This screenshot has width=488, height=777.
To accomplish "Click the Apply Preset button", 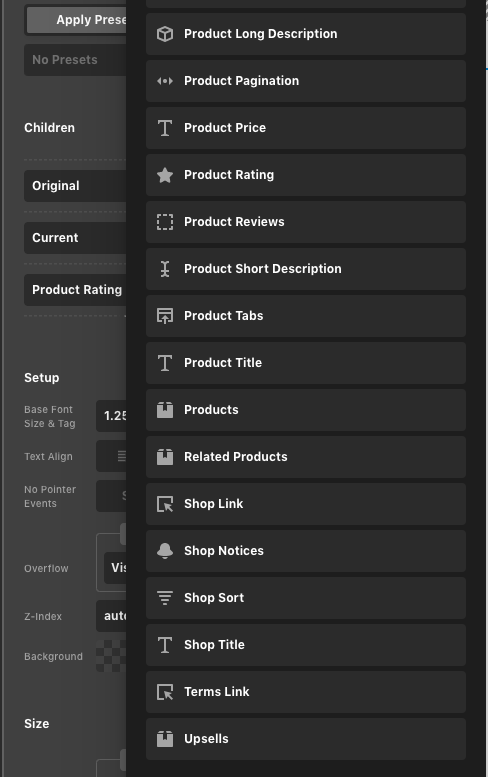I will click(76, 20).
